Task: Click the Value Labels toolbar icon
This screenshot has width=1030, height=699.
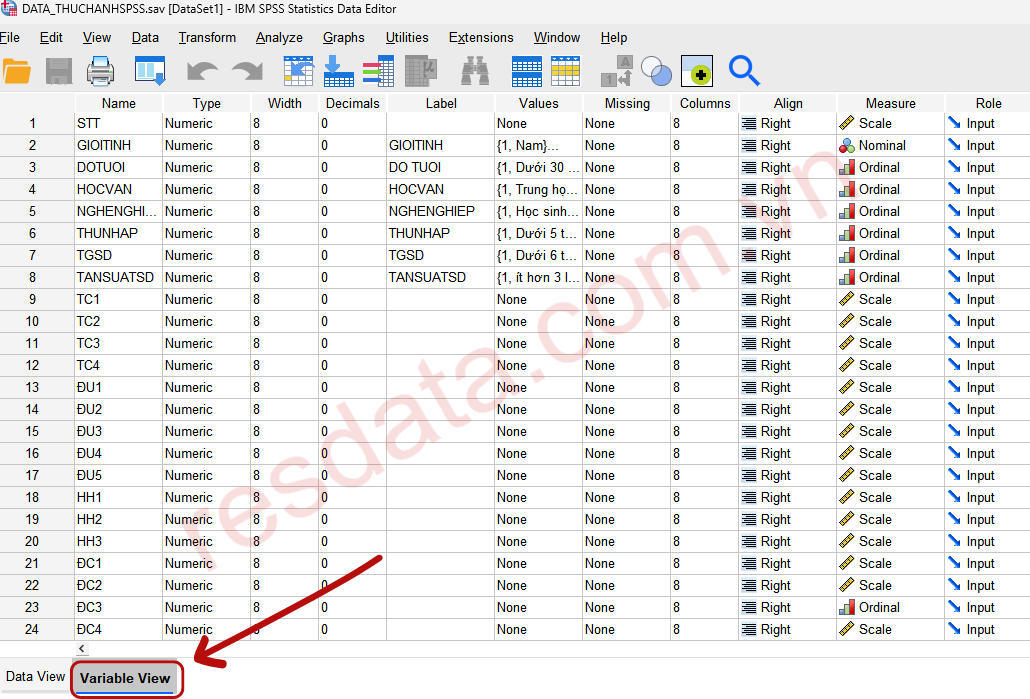Action: (616, 71)
